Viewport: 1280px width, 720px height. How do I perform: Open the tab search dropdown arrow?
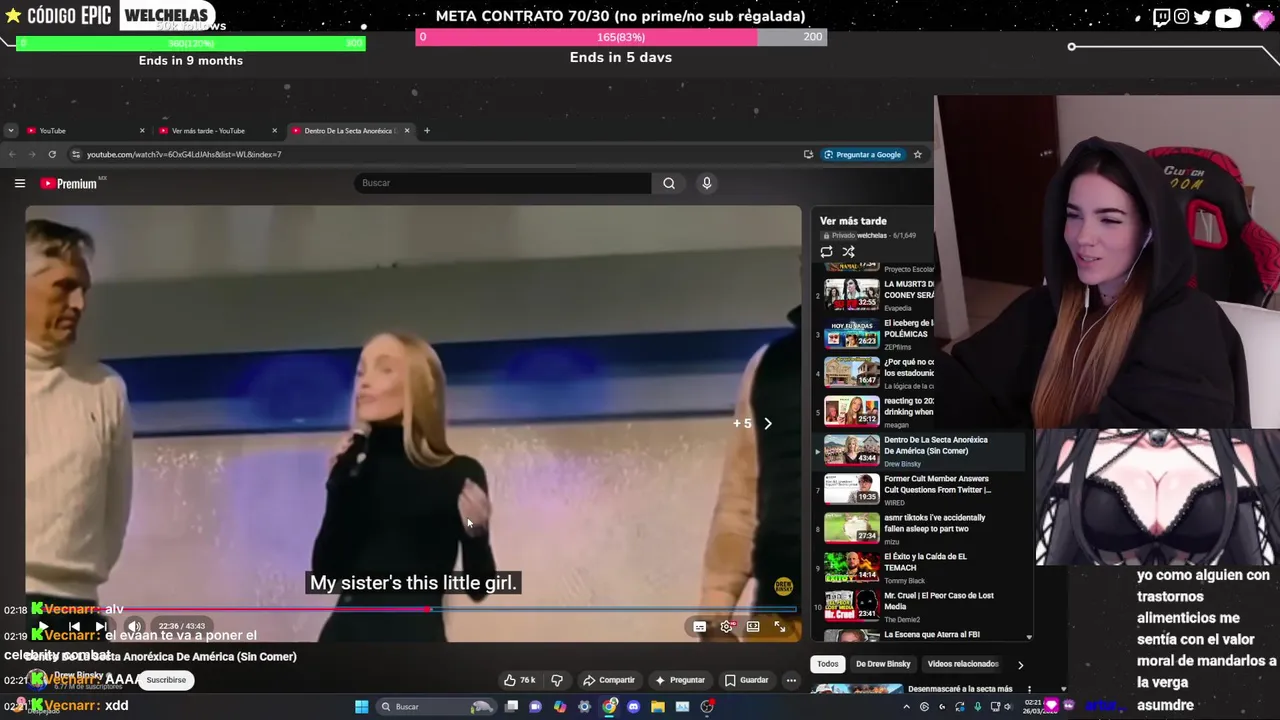coord(10,131)
